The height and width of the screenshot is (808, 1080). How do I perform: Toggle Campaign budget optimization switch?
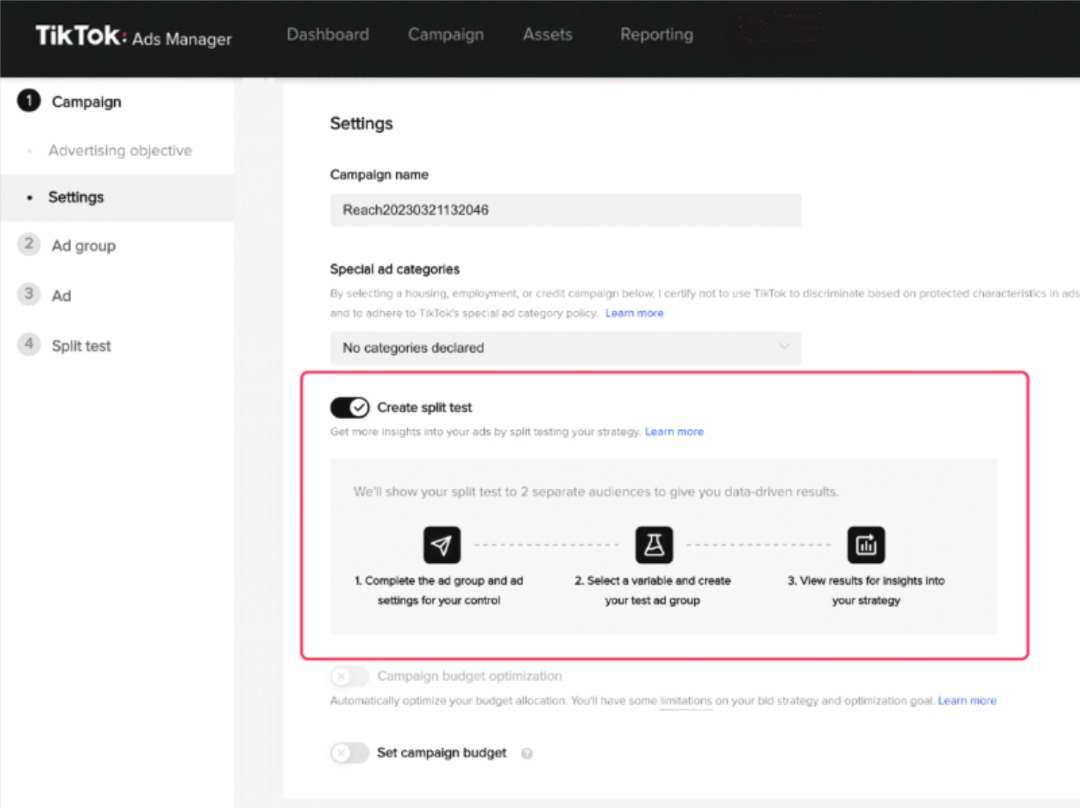(x=350, y=677)
